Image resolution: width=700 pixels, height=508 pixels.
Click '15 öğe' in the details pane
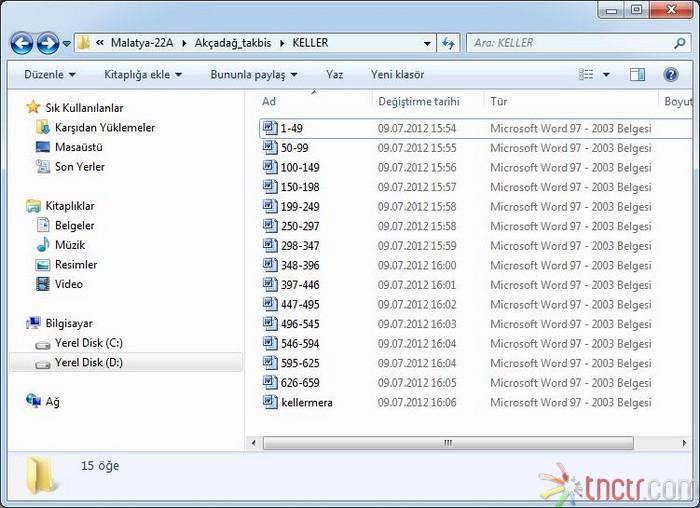click(x=100, y=466)
